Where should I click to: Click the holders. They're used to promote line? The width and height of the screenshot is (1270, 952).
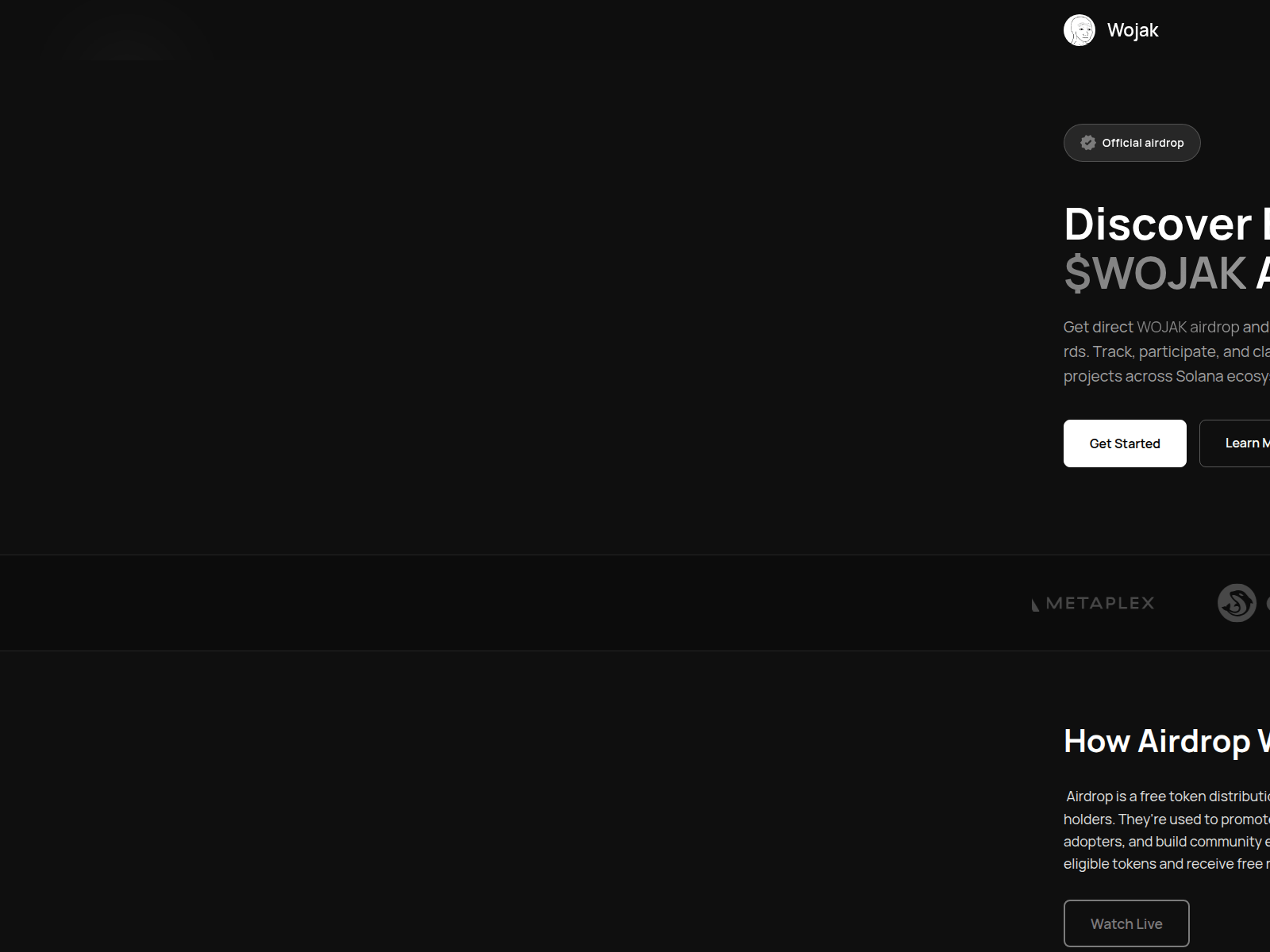[1167, 819]
